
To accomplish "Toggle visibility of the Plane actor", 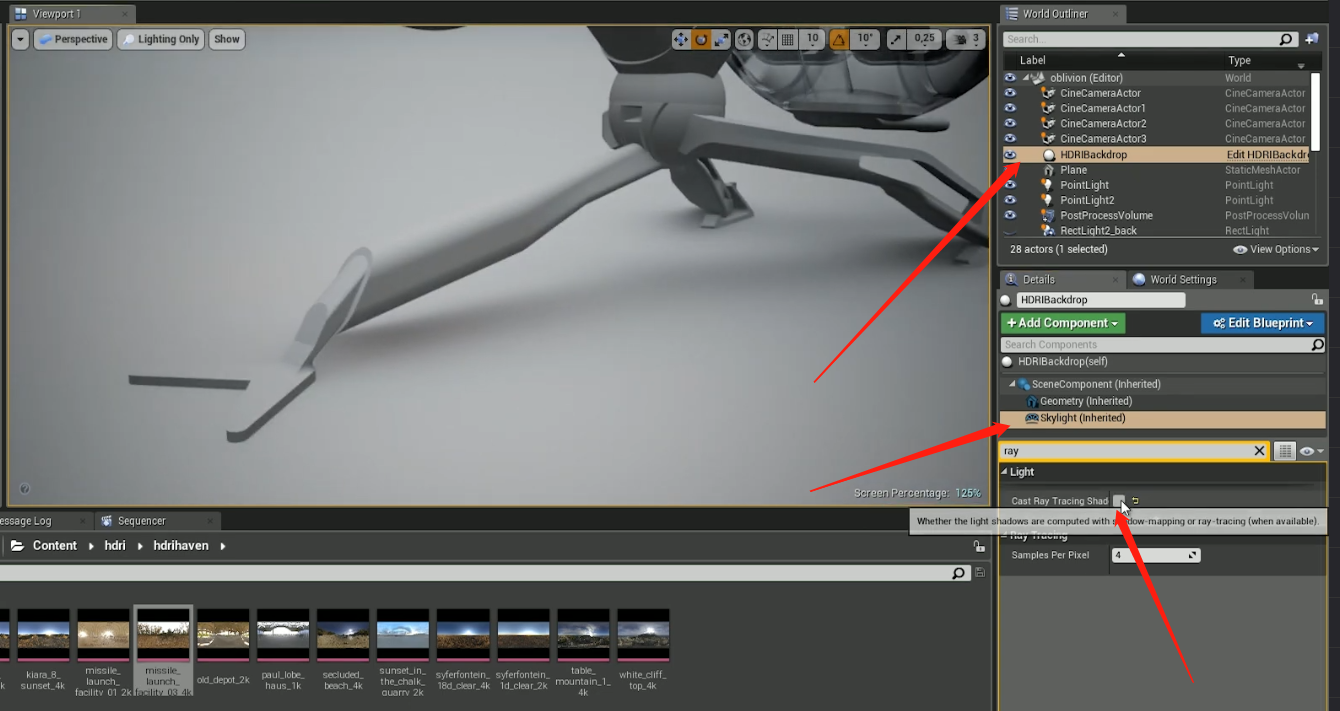I will [1010, 169].
